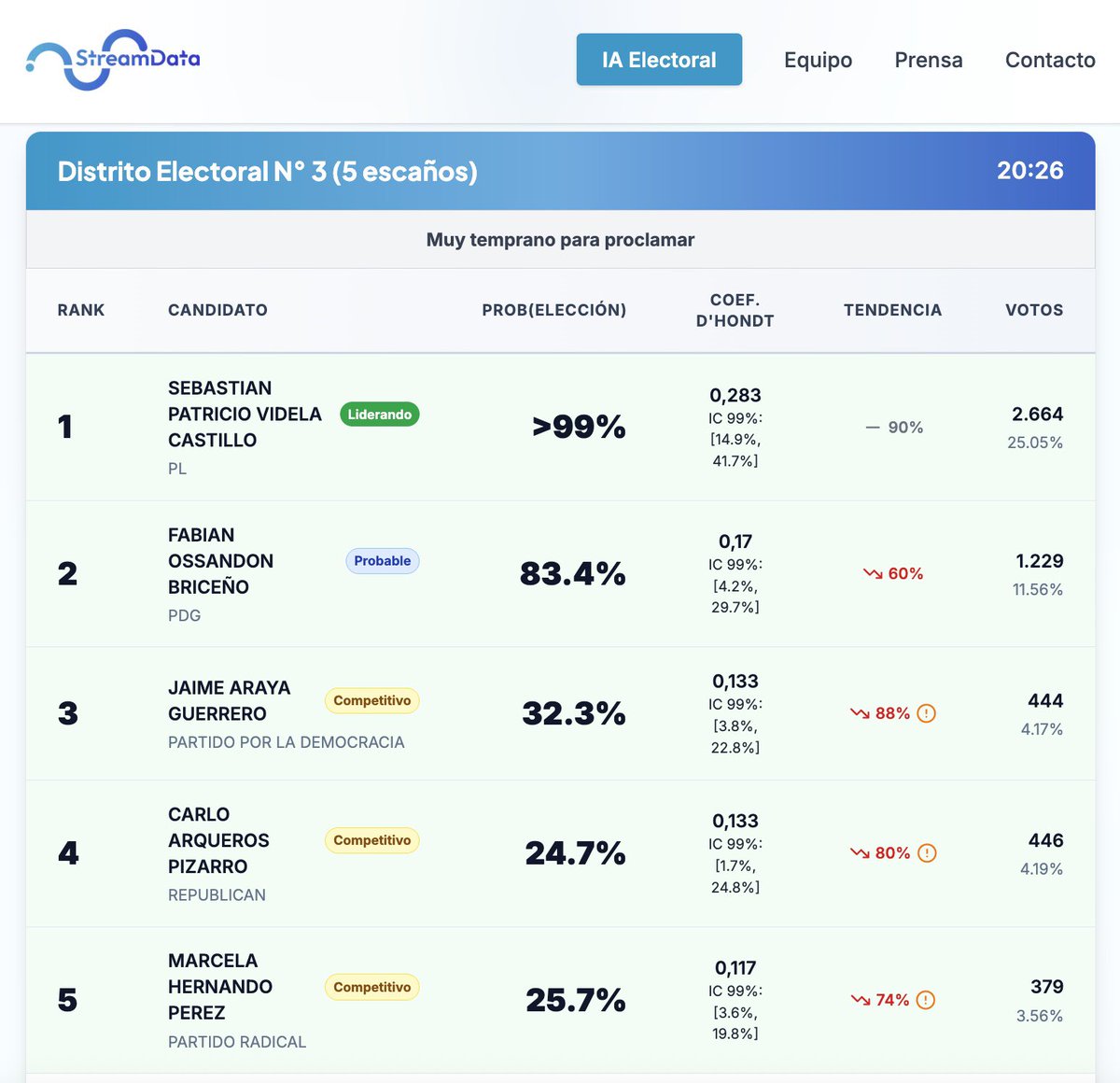The width and height of the screenshot is (1120, 1083).
Task: Click the warning icon in Carlo Arqueros row
Action: click(926, 853)
